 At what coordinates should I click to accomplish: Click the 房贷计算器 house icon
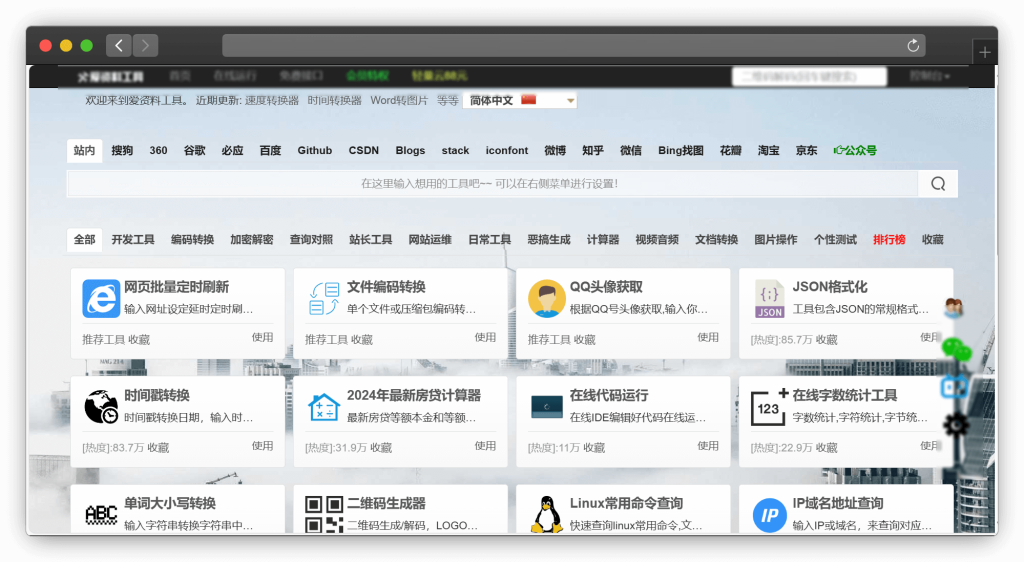tap(324, 408)
